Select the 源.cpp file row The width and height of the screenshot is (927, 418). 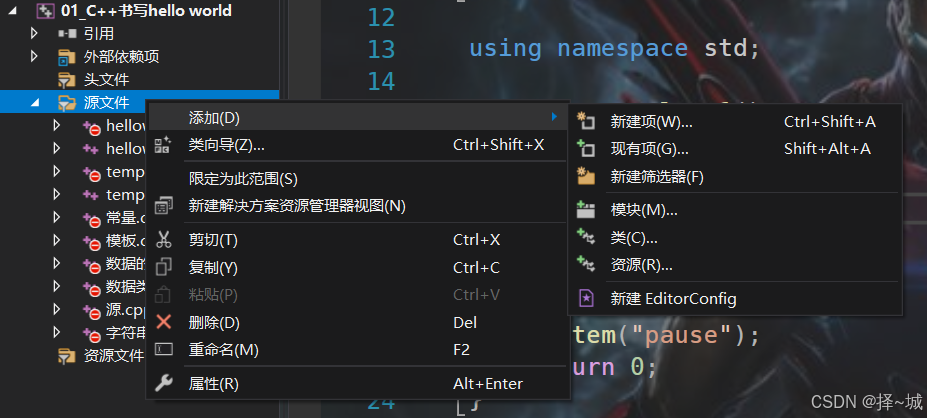tap(73, 310)
